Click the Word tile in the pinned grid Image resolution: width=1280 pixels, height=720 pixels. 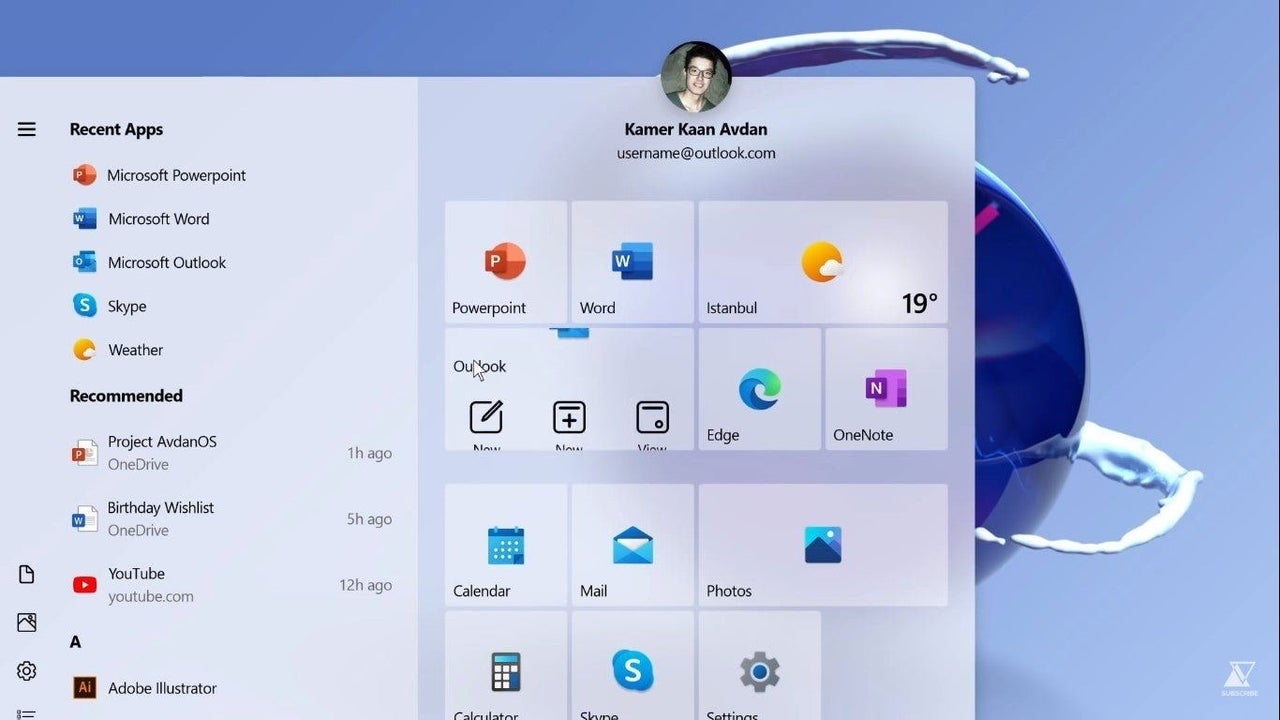point(632,262)
